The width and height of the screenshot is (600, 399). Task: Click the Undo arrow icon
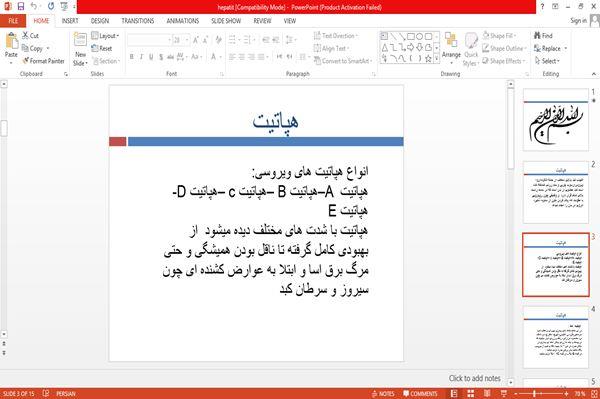click(34, 7)
